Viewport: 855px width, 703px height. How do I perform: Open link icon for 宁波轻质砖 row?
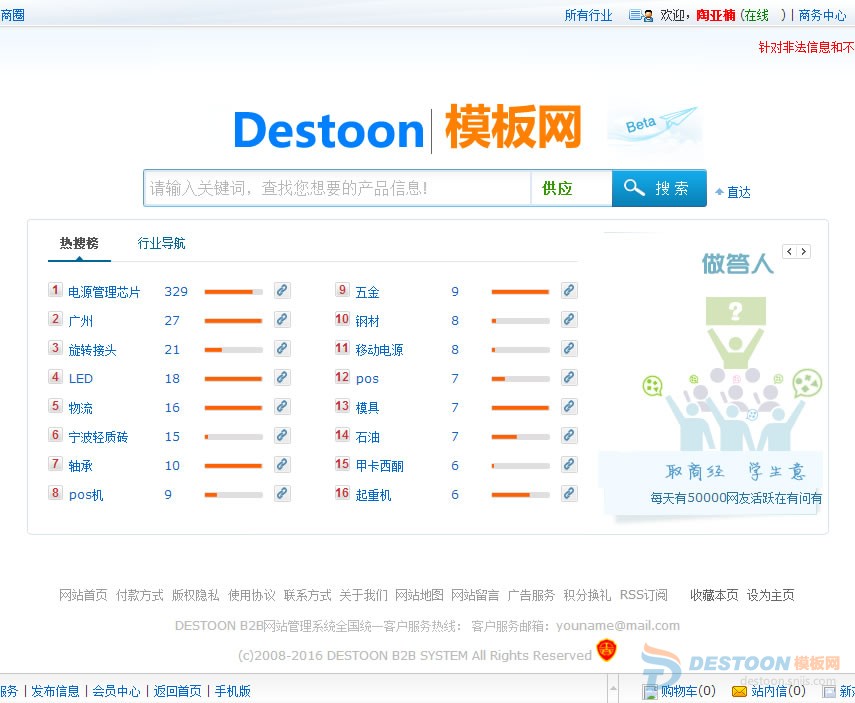[x=282, y=436]
